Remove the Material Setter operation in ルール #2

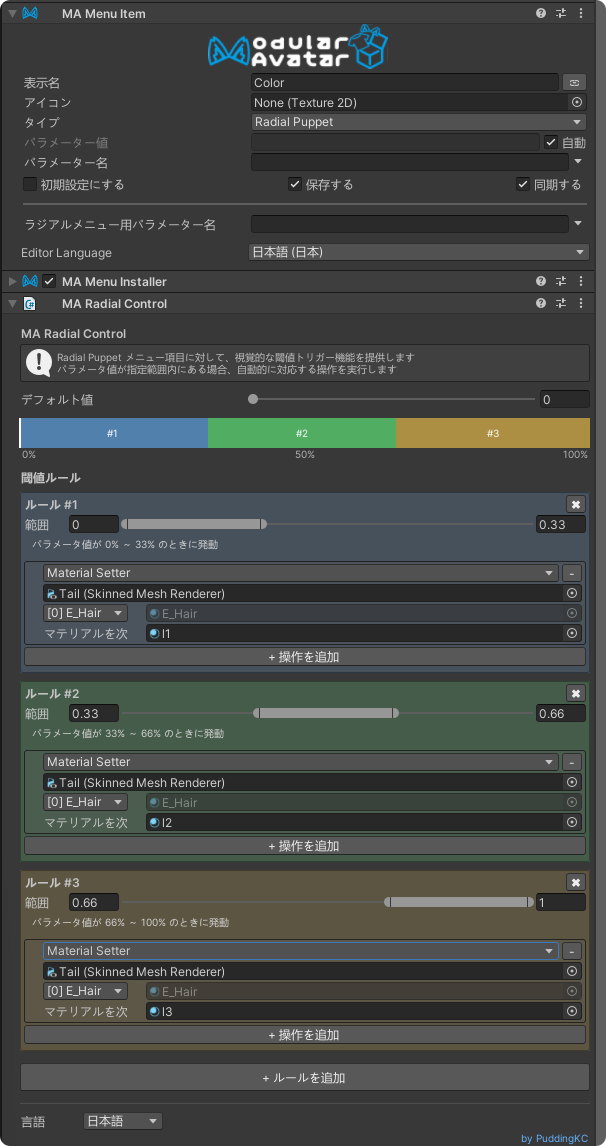pos(572,762)
